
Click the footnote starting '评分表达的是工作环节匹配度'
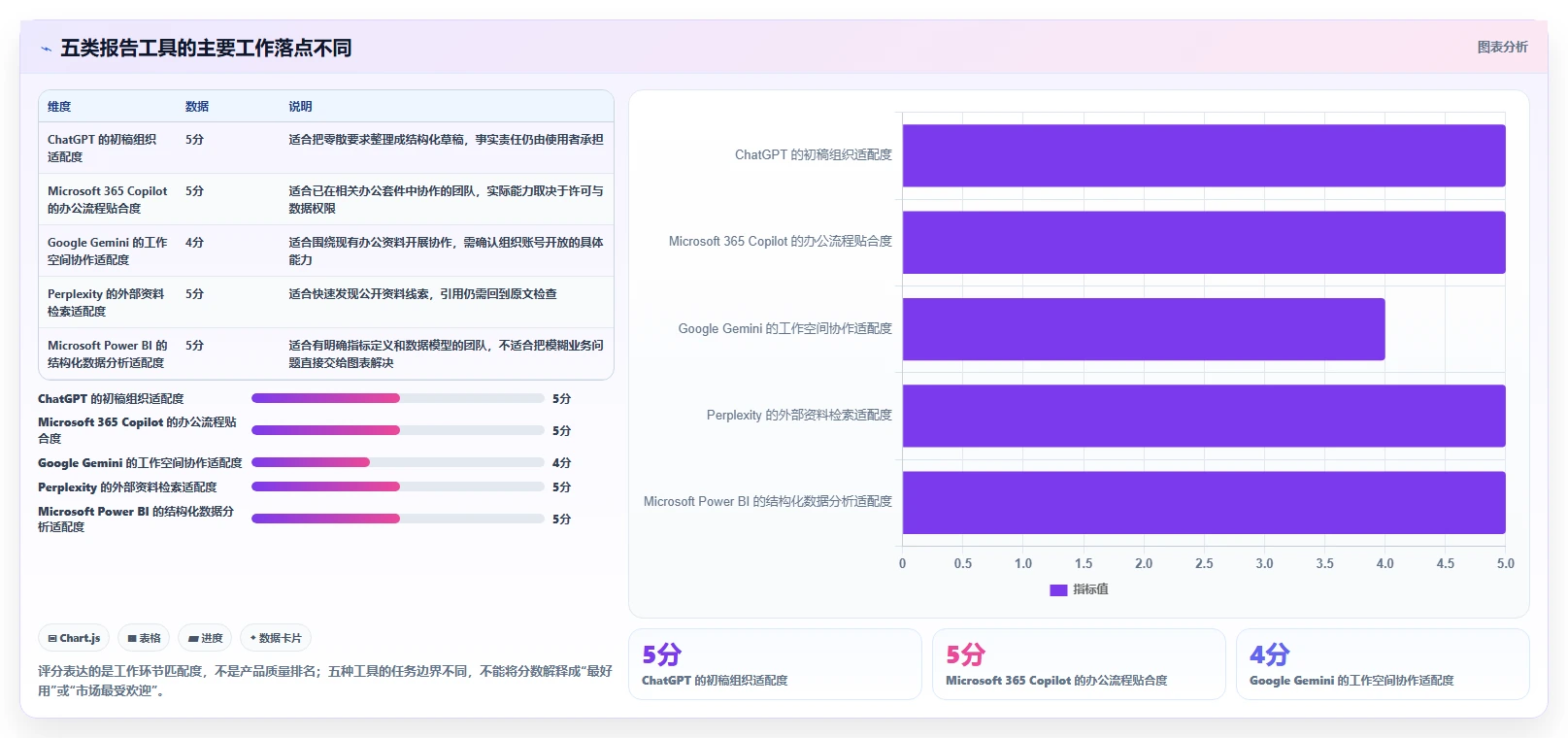(x=325, y=681)
